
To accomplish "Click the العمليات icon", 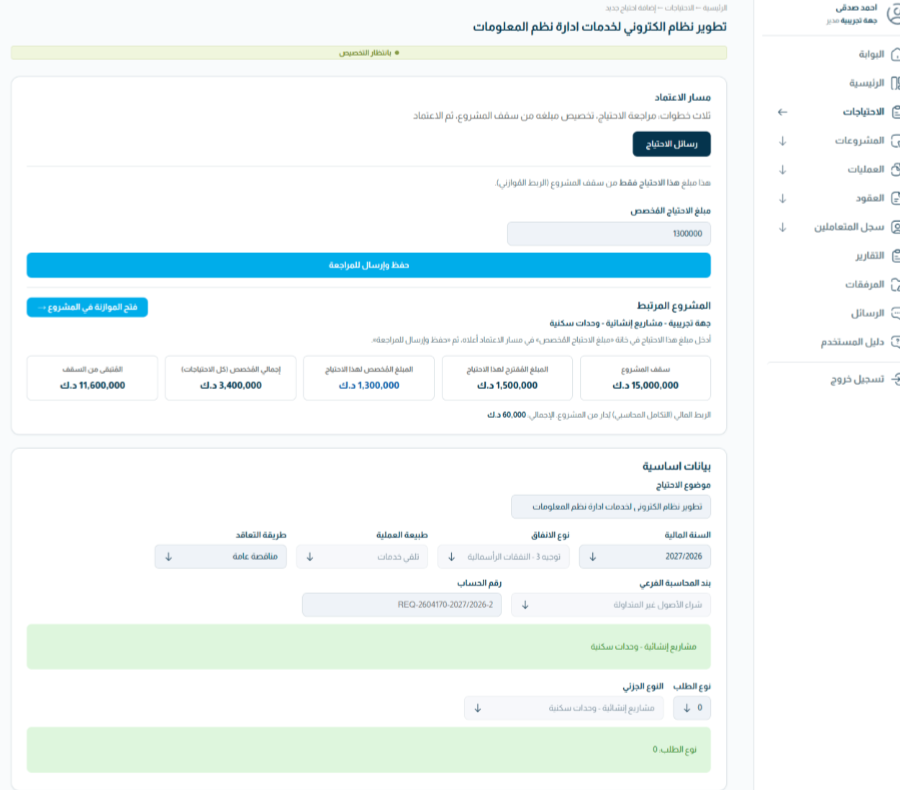I will tap(895, 169).
